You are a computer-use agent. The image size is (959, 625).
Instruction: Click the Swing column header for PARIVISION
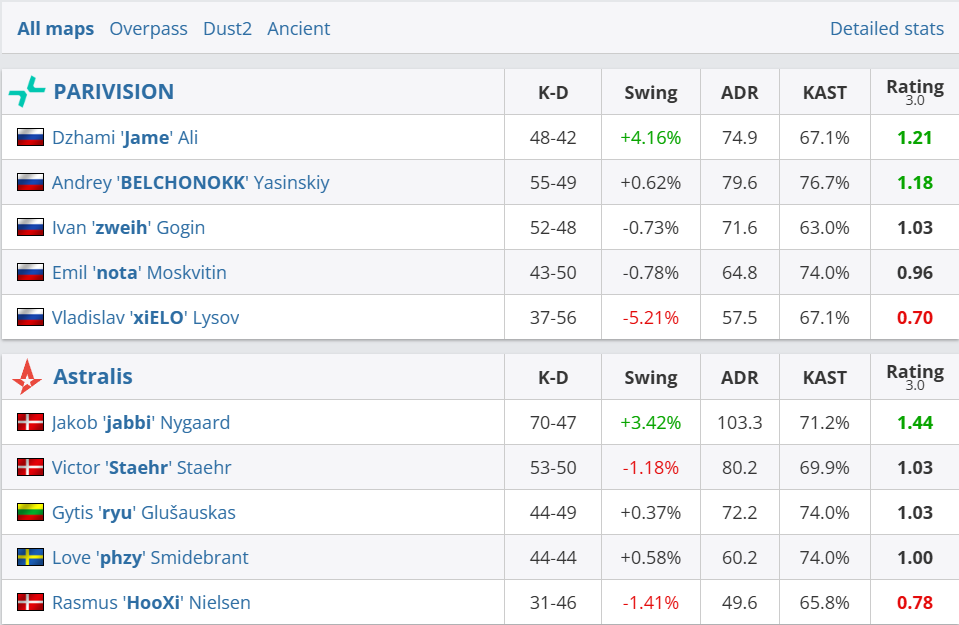pyautogui.click(x=650, y=93)
